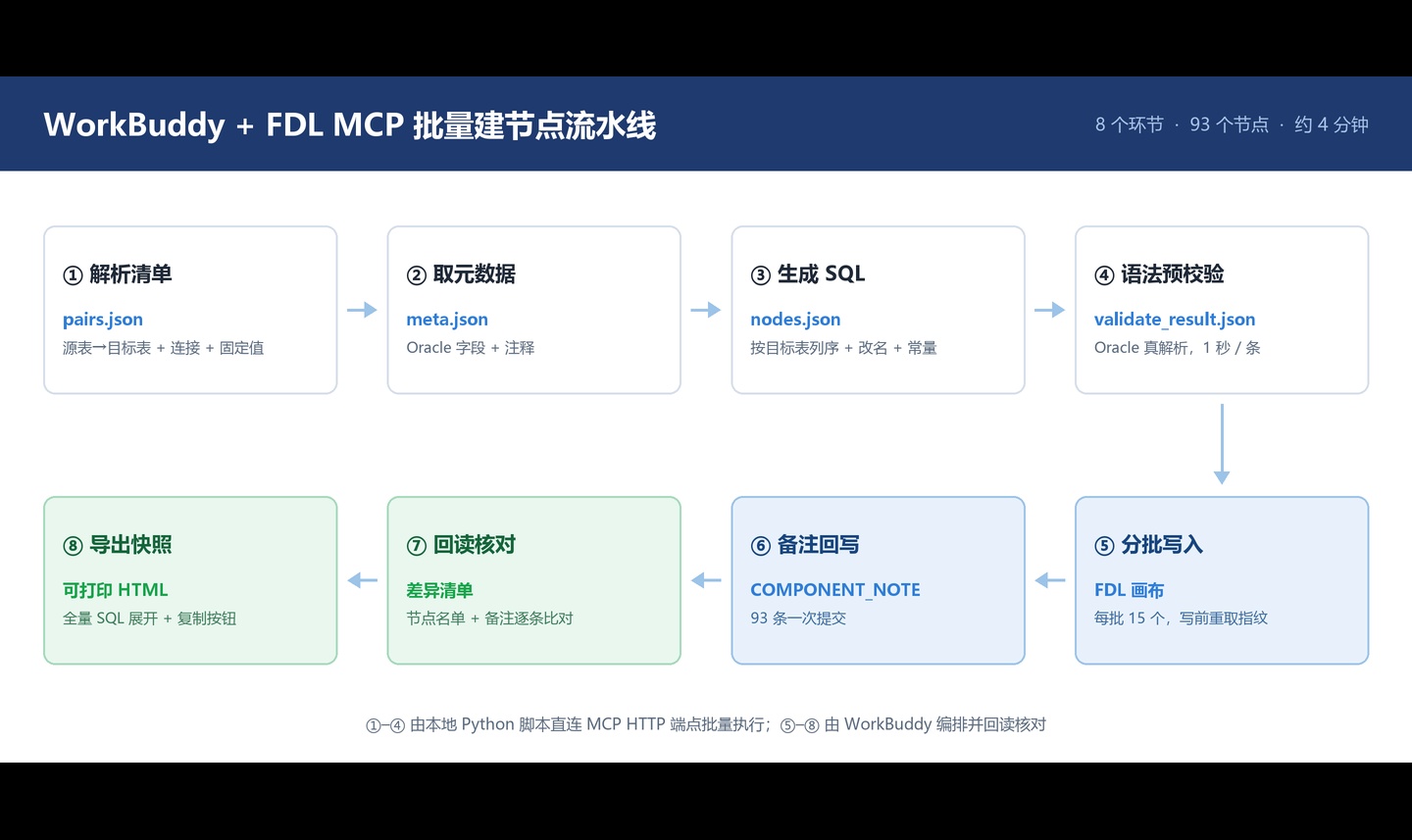Click the description "按目标表列序 + 改名 + 常量"
Image resolution: width=1412 pixels, height=840 pixels.
(843, 348)
